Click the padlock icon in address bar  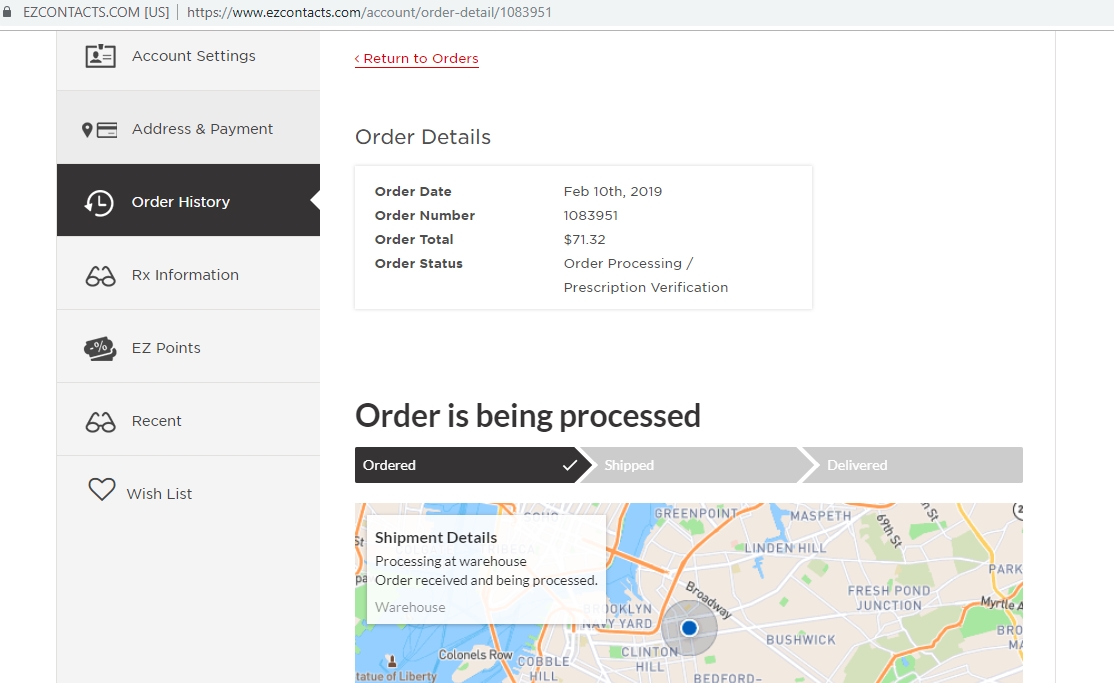[9, 12]
